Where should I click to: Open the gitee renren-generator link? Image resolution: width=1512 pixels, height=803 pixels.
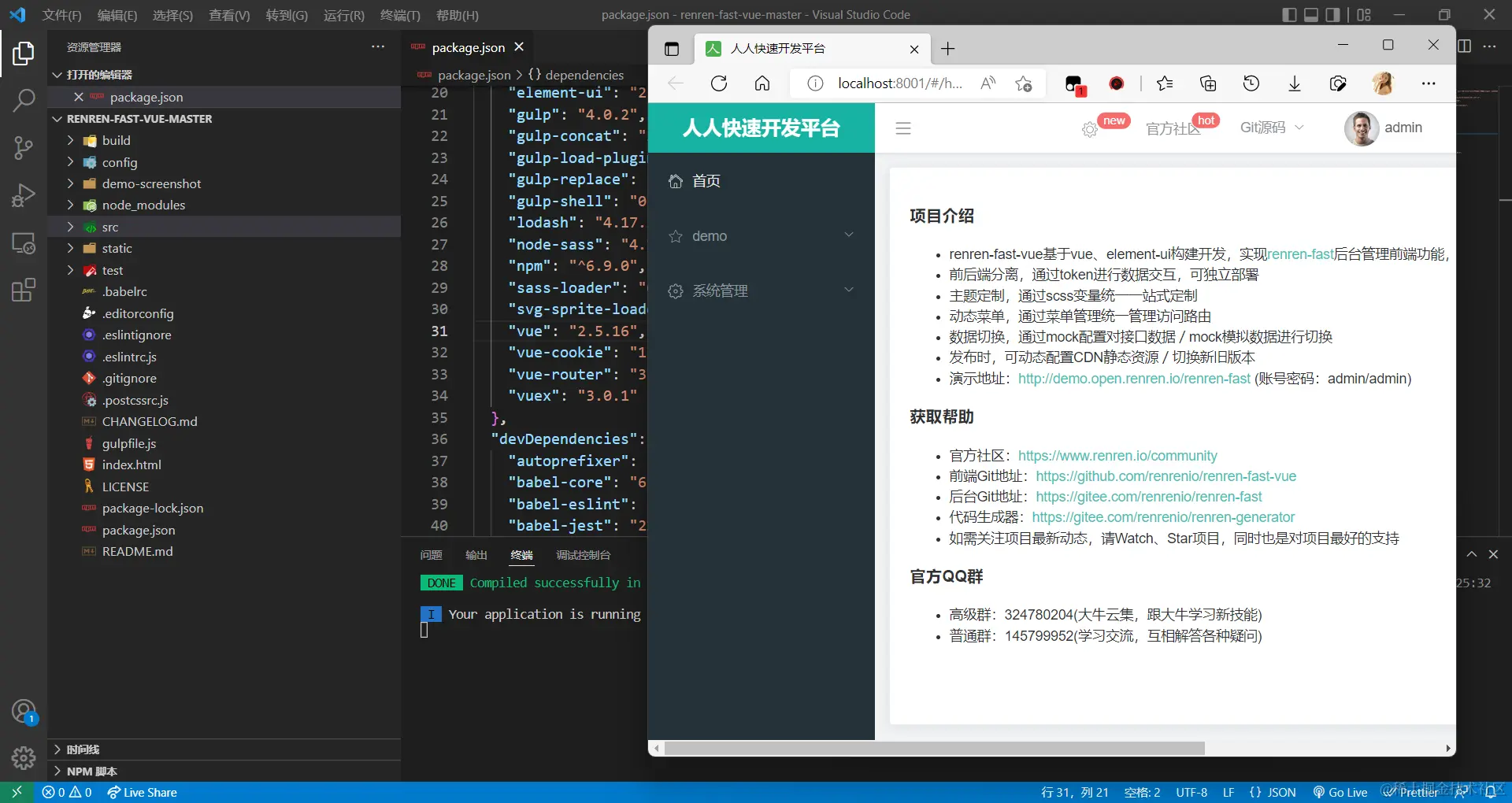pyautogui.click(x=1163, y=516)
